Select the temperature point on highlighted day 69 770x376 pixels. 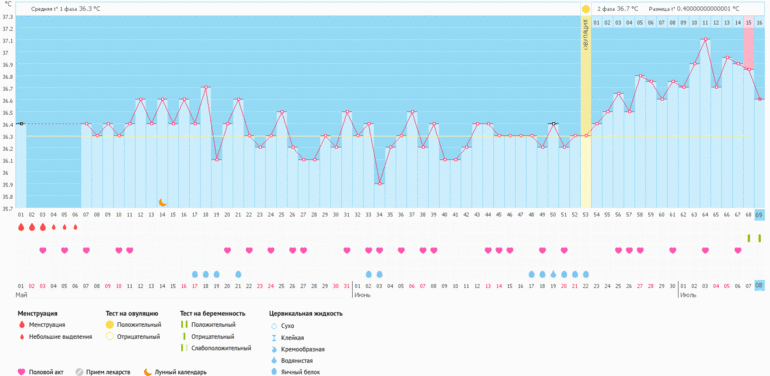point(759,99)
